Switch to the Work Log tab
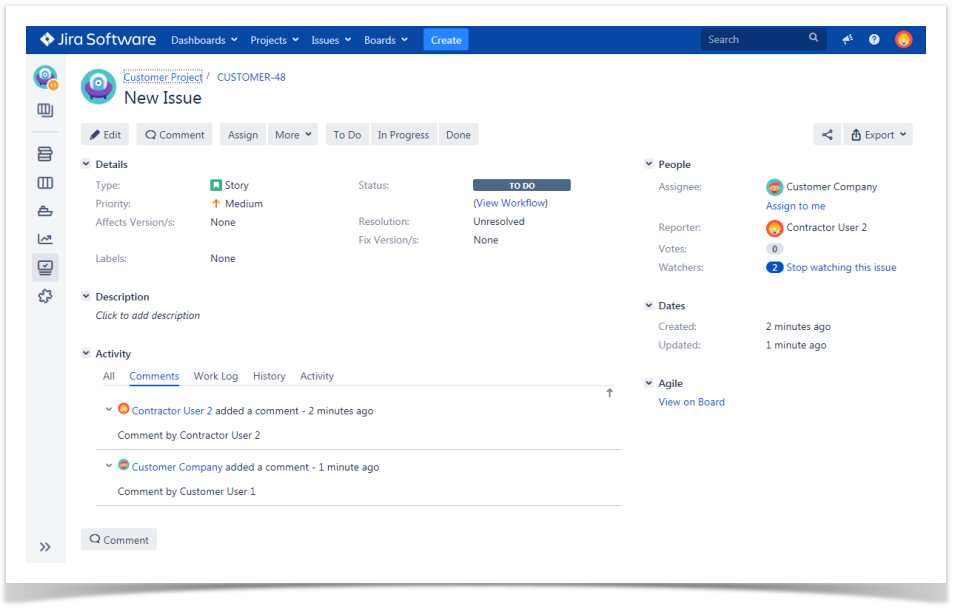Screen dimensions: 960x612 tap(215, 376)
